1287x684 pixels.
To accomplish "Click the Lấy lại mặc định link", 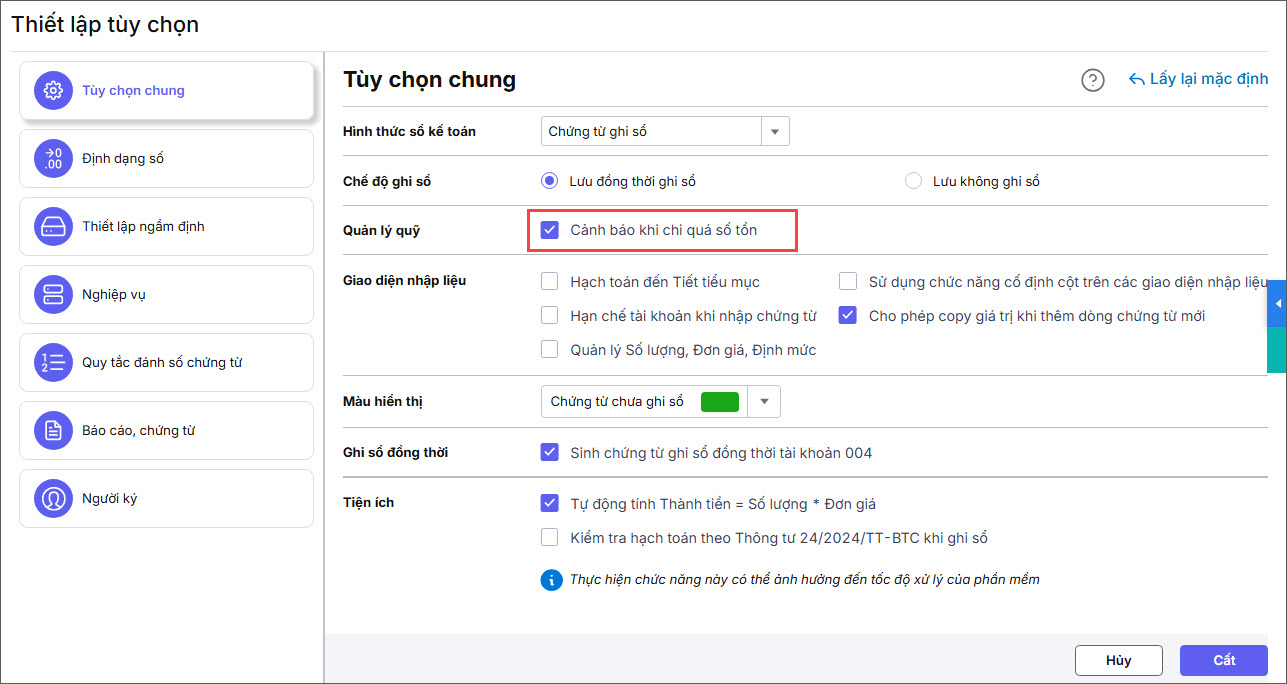I will (1199, 79).
